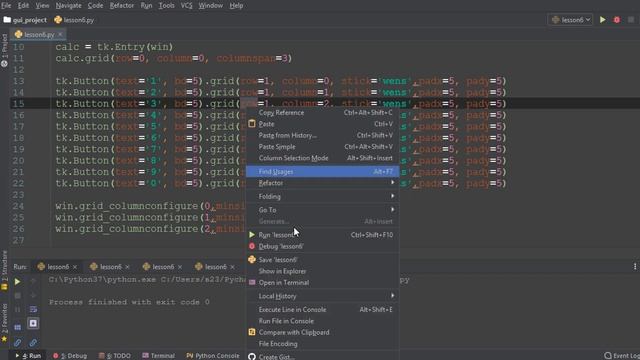Viewport: 640px width, 360px height.
Task: Open the Navigate menu
Action: tap(69, 6)
